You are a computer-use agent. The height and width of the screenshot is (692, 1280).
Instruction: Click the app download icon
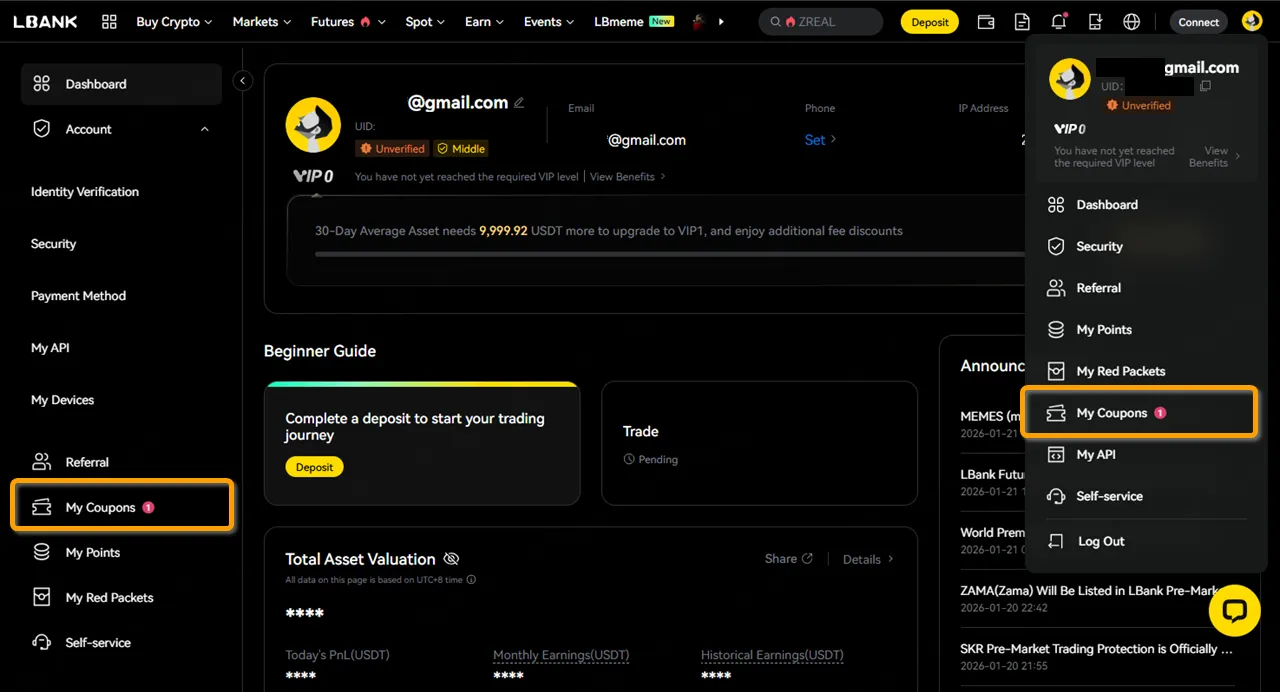(1095, 22)
